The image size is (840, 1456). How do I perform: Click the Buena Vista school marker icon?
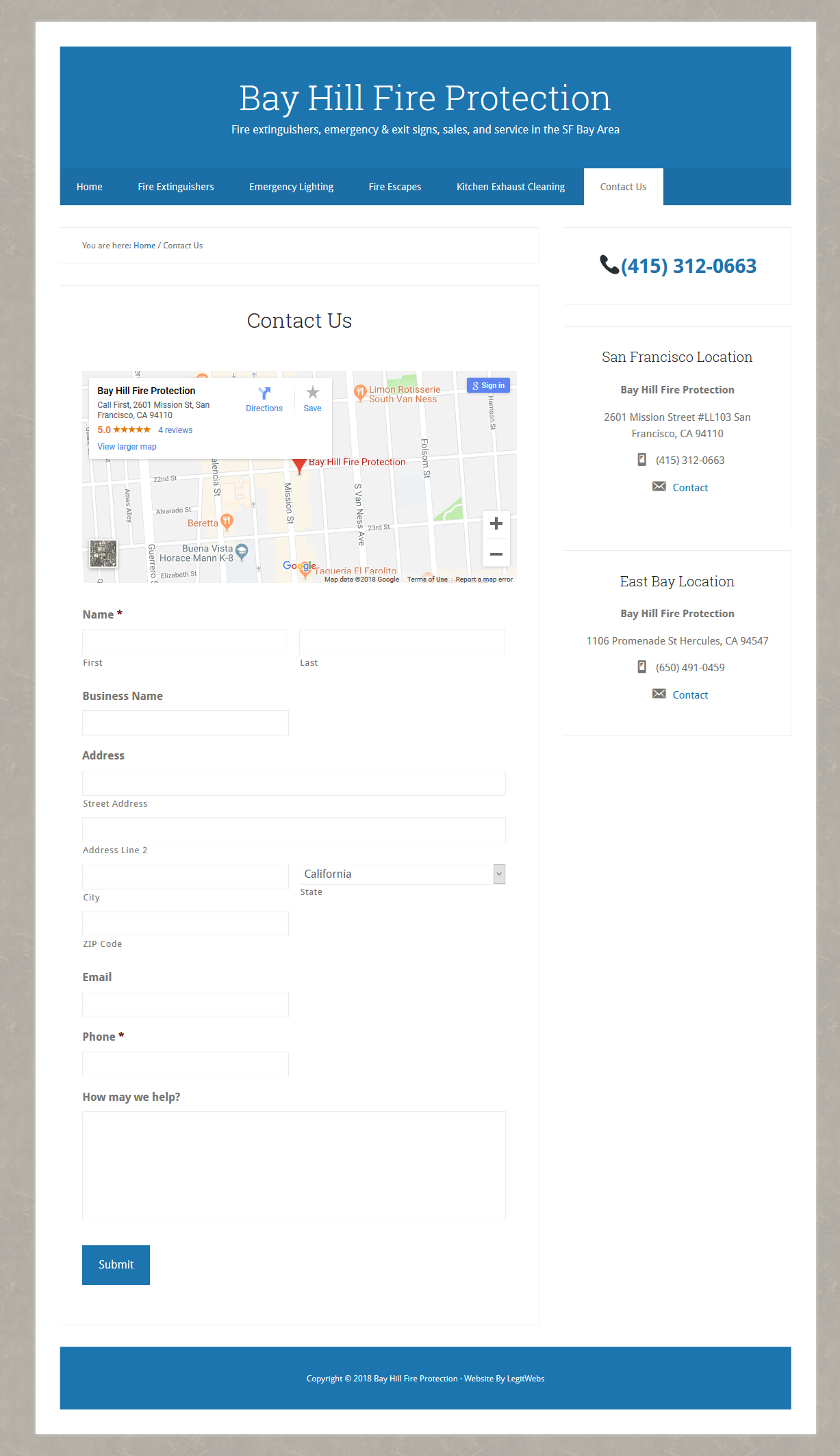tap(242, 551)
